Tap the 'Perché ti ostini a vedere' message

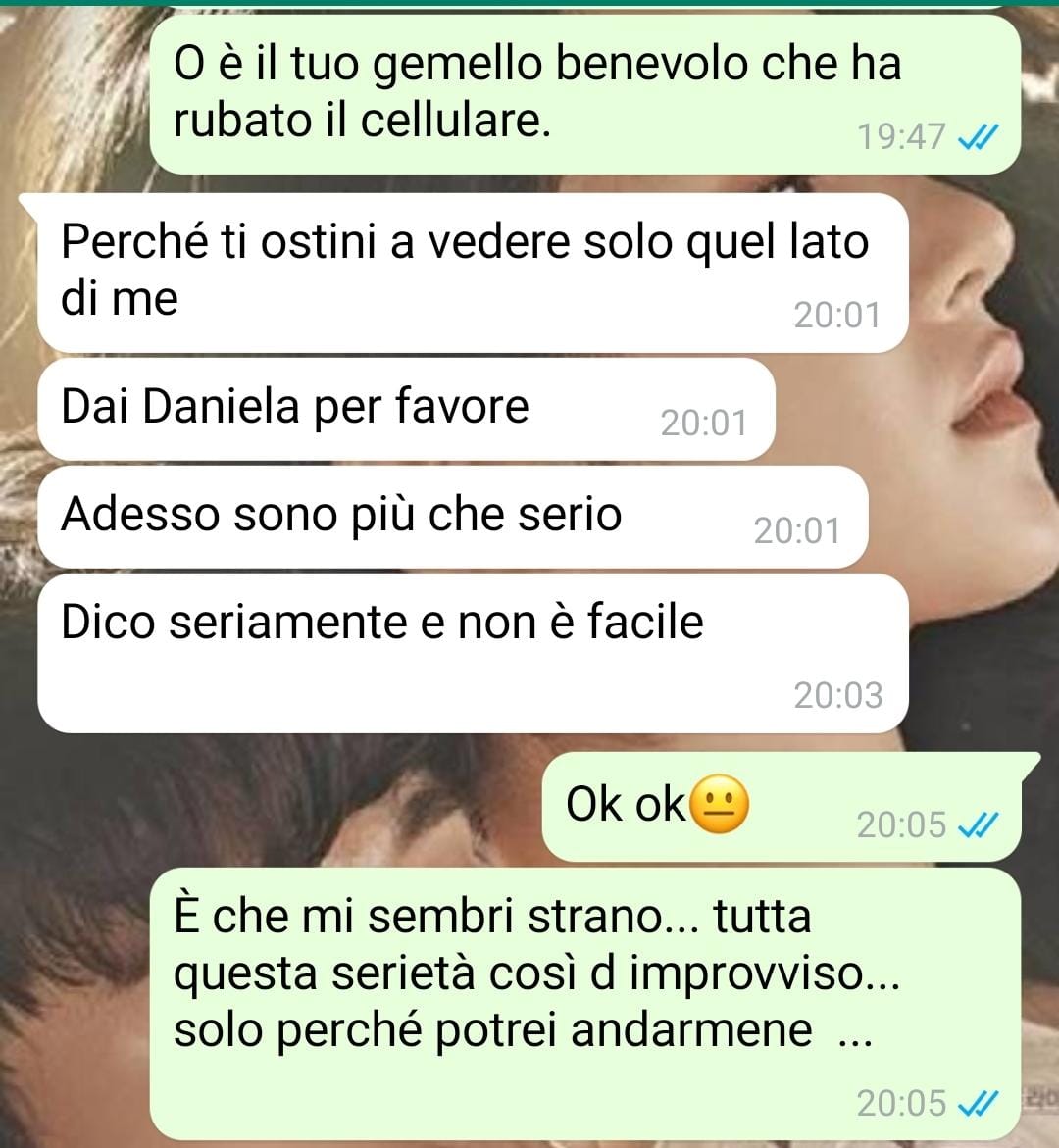pyautogui.click(x=473, y=273)
